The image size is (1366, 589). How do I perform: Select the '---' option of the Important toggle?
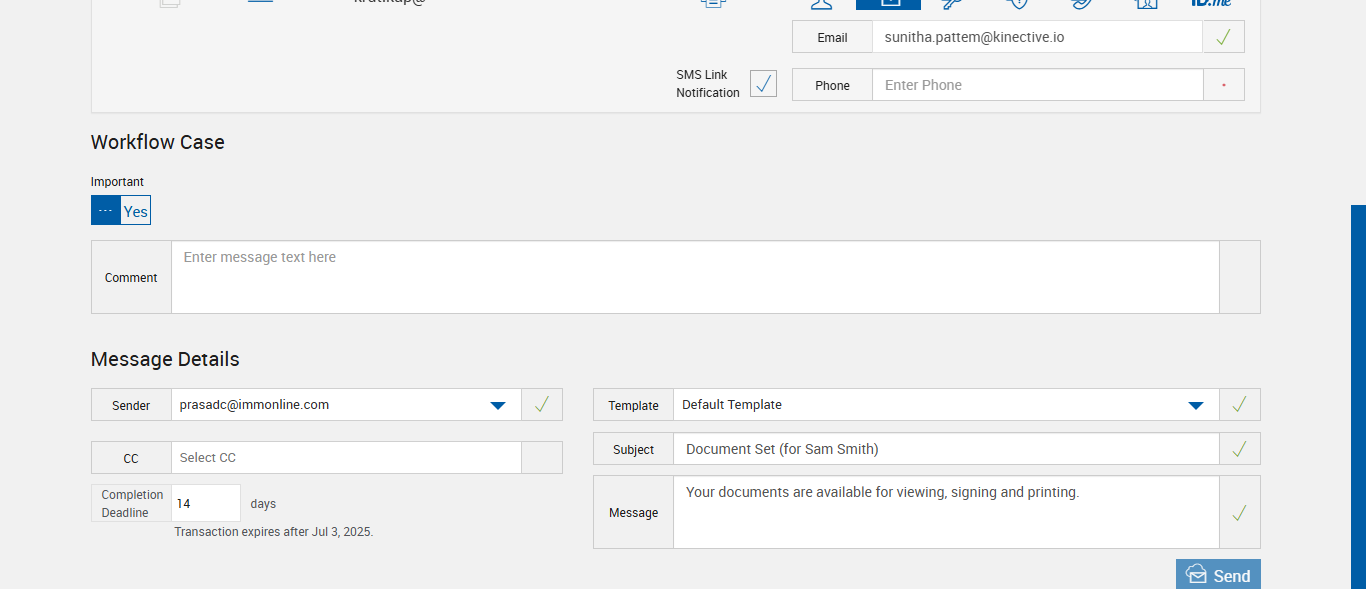coord(106,211)
